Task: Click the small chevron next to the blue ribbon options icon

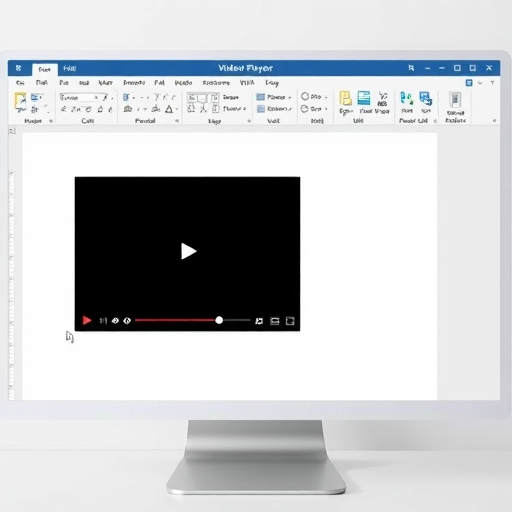Action: tap(480, 82)
